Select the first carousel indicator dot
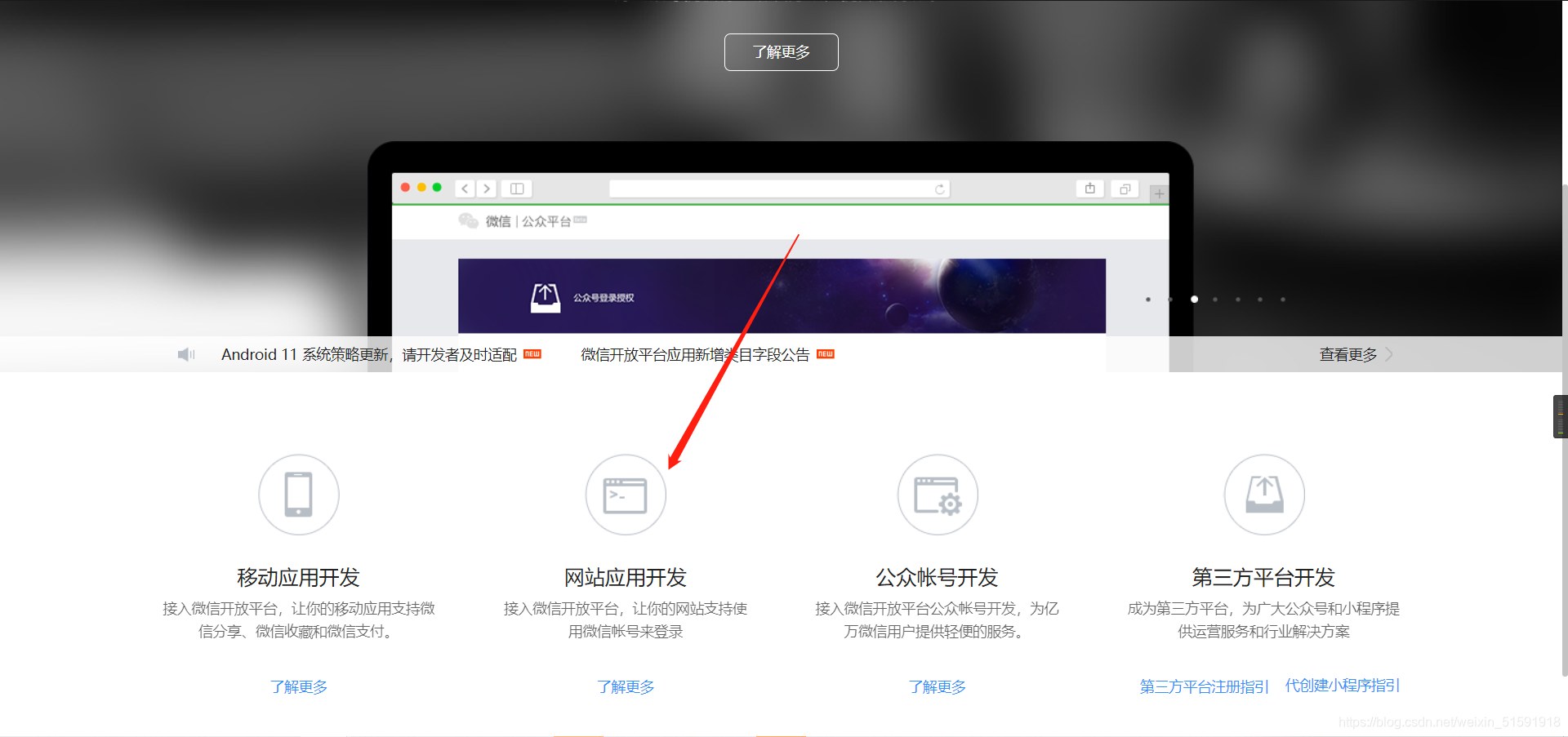The height and width of the screenshot is (737, 1568). pyautogui.click(x=1148, y=300)
